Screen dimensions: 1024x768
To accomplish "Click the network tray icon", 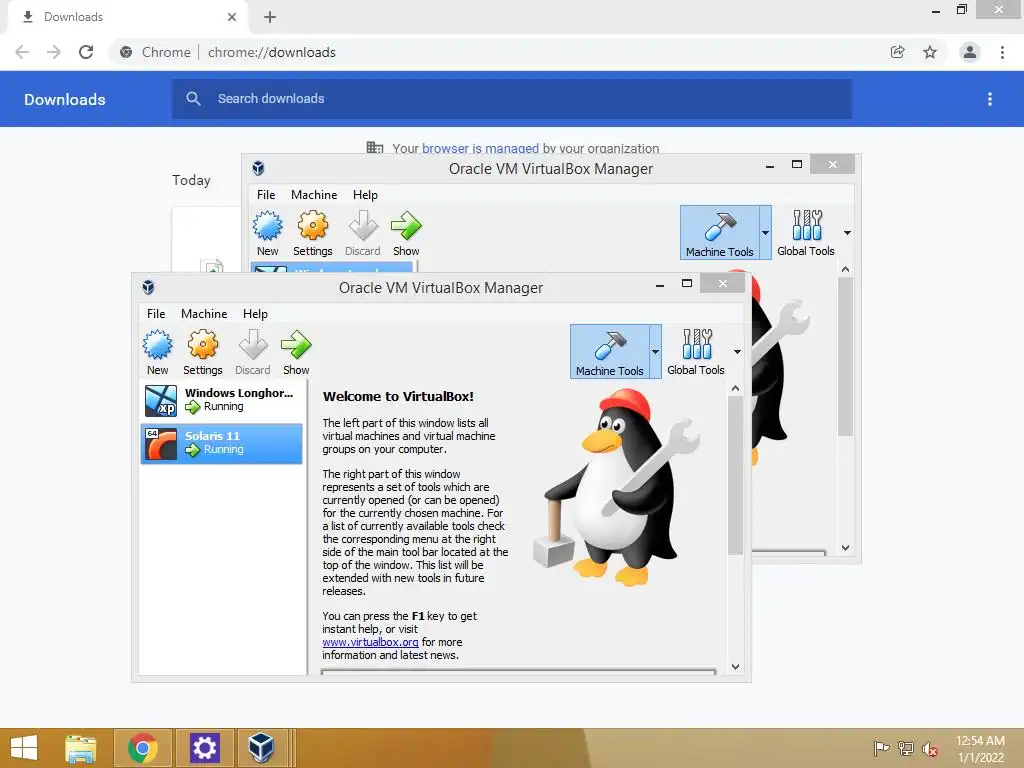I will click(906, 749).
